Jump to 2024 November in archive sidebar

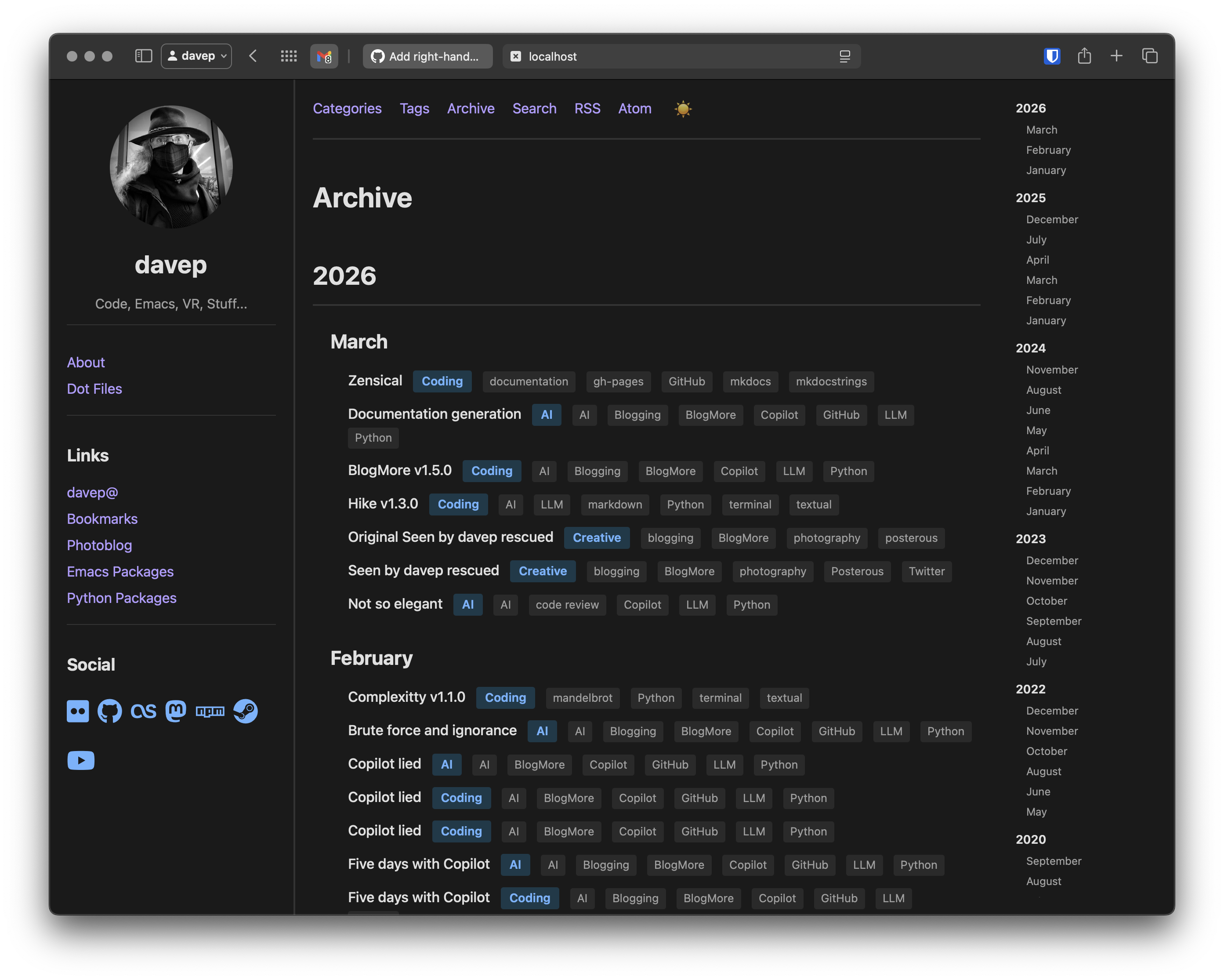coord(1051,370)
